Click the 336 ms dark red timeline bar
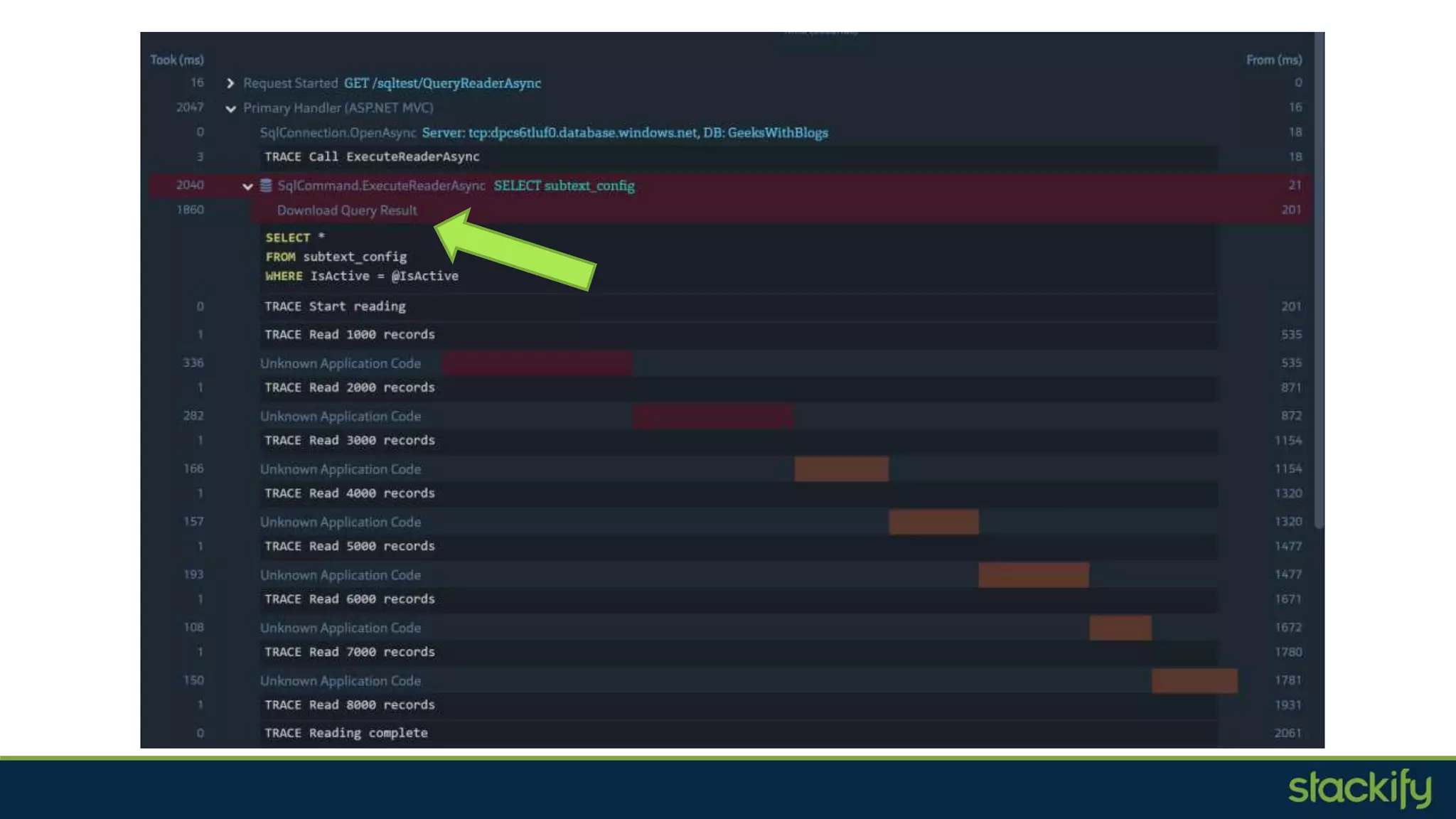Image resolution: width=1456 pixels, height=819 pixels. [537, 363]
